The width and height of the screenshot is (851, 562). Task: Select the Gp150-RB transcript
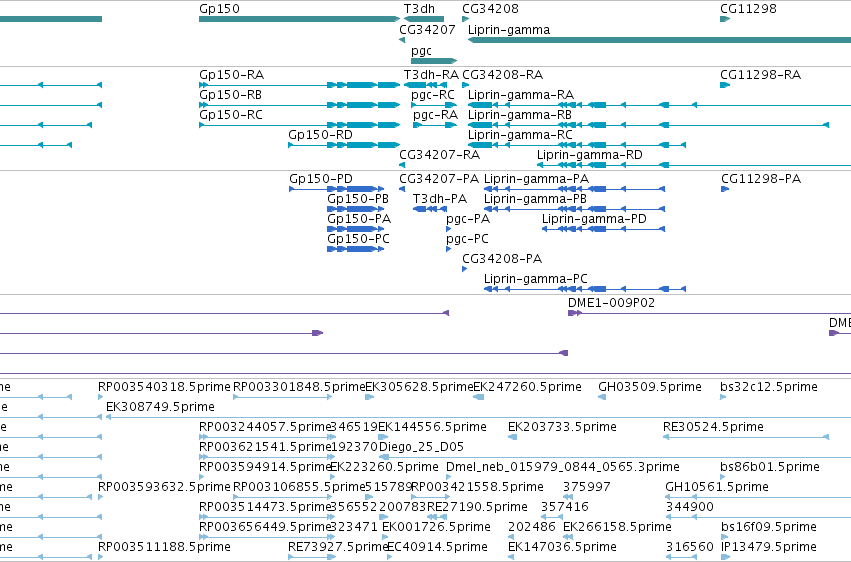tap(300, 105)
